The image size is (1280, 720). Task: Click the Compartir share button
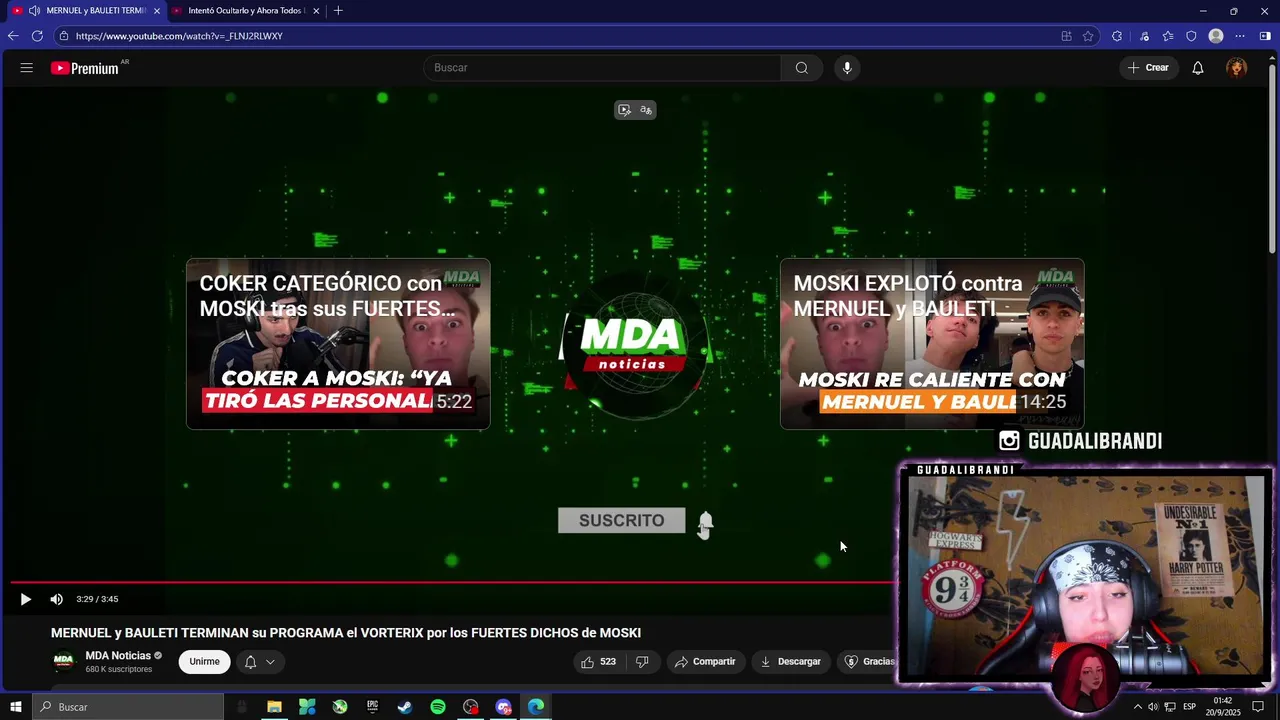(705, 662)
